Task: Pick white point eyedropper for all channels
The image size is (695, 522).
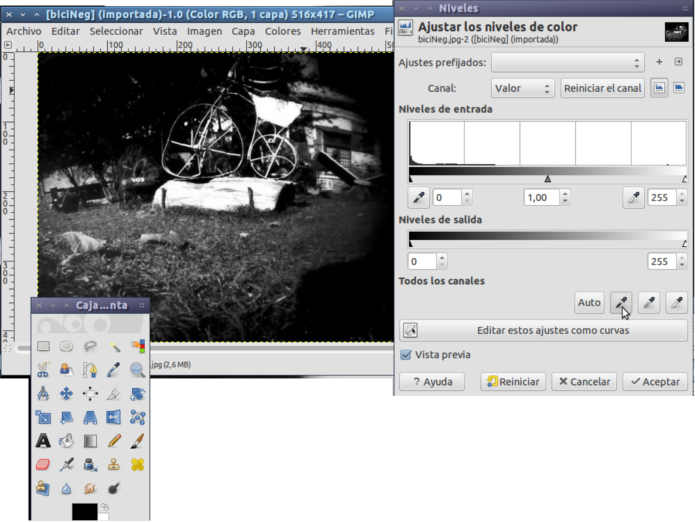Action: click(x=677, y=302)
